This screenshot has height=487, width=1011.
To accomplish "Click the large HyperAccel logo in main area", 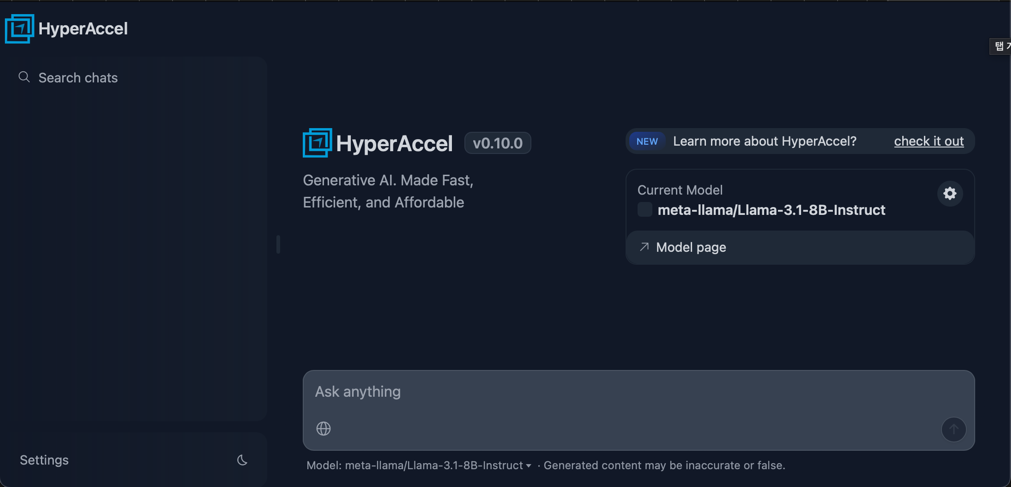I will (378, 143).
